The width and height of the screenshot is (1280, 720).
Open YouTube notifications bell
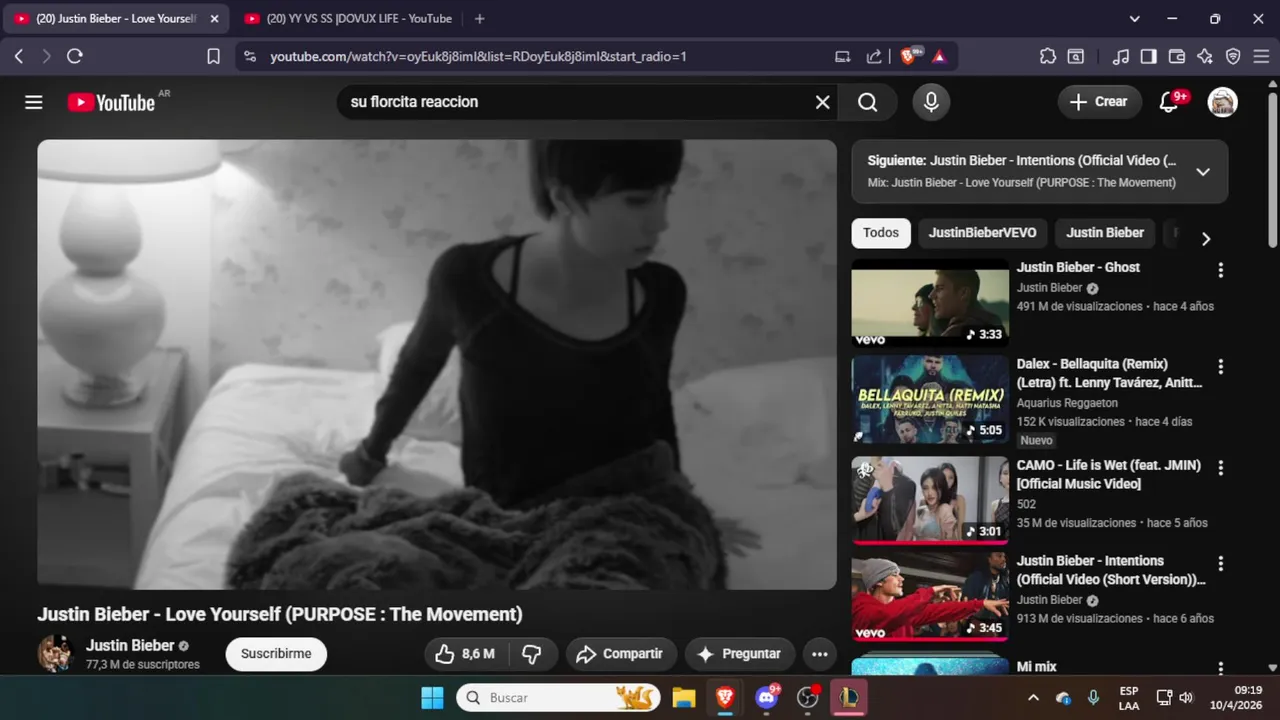(x=1169, y=102)
